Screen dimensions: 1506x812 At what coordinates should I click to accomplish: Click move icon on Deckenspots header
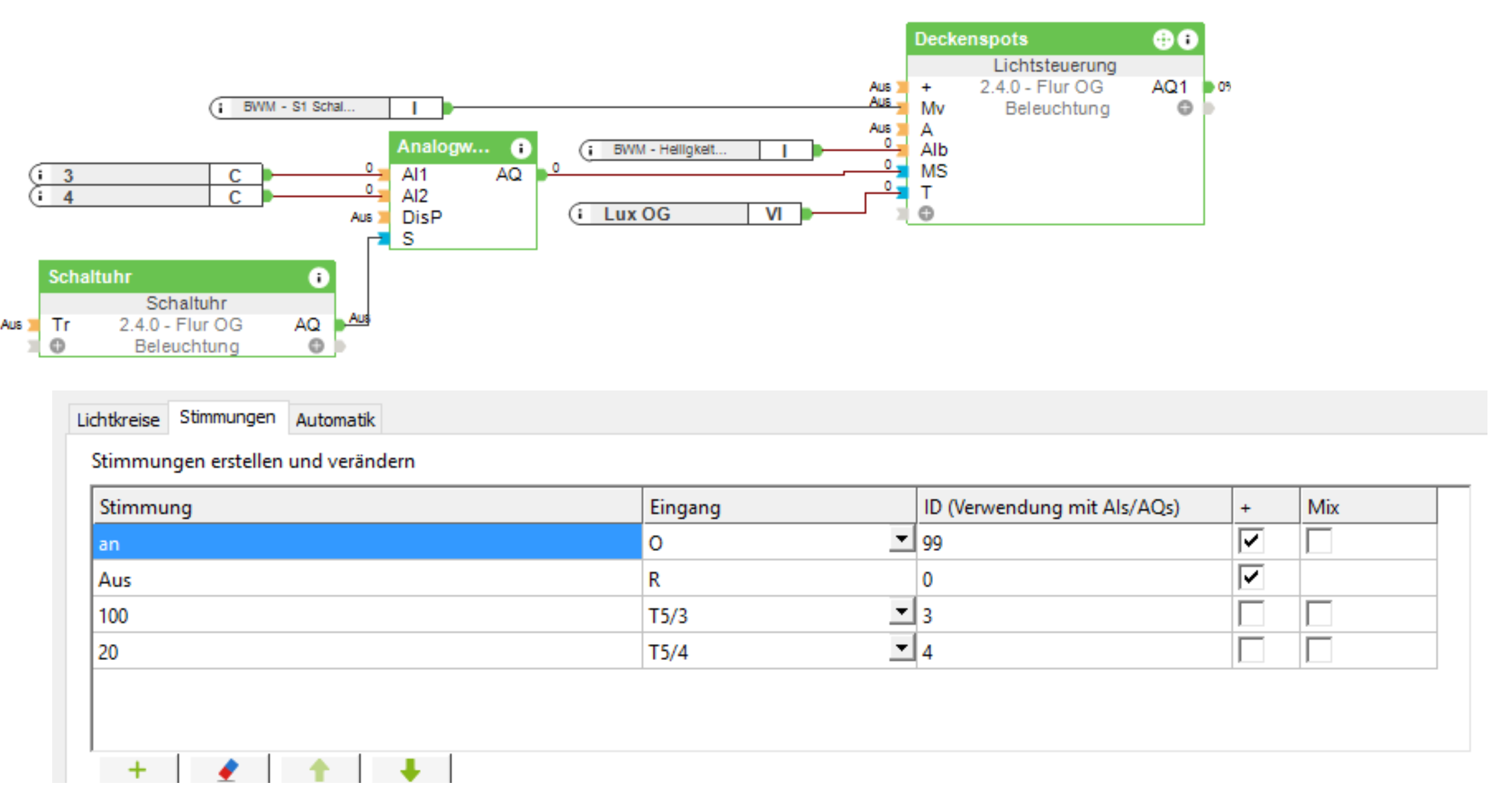click(x=1162, y=40)
